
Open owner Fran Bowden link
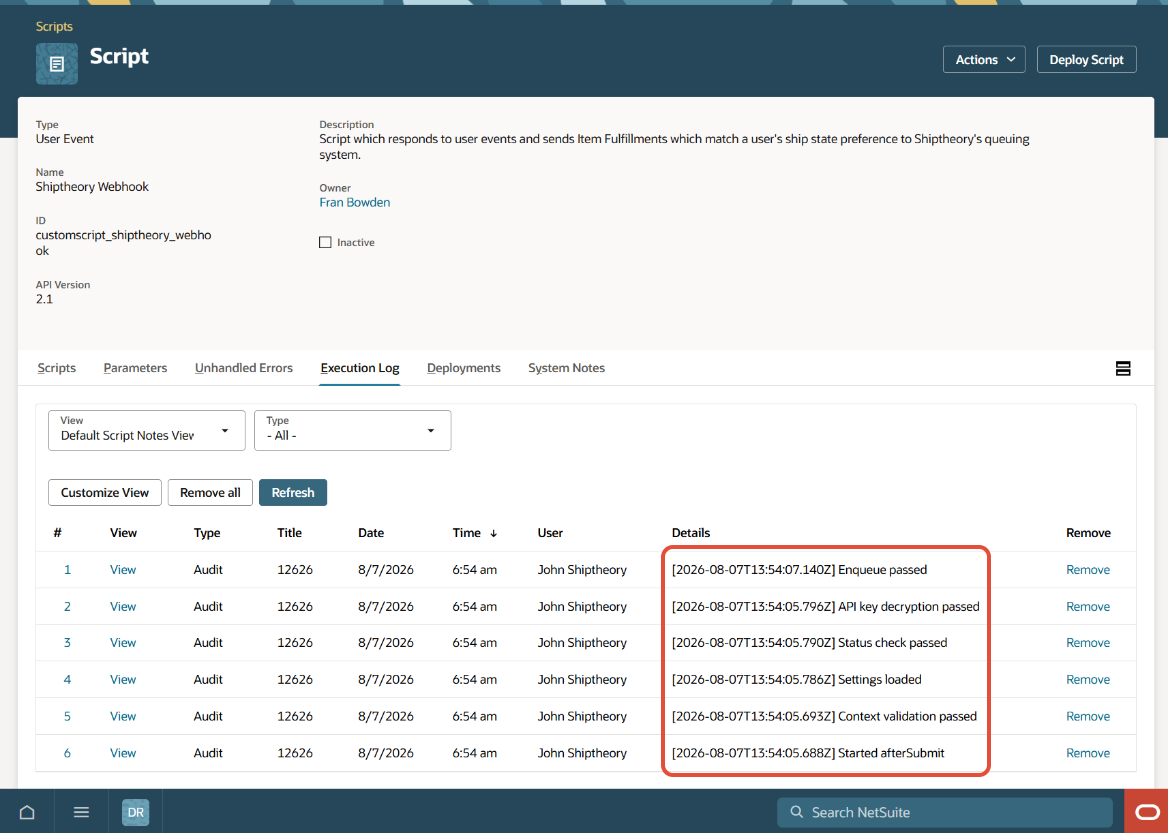tap(355, 203)
